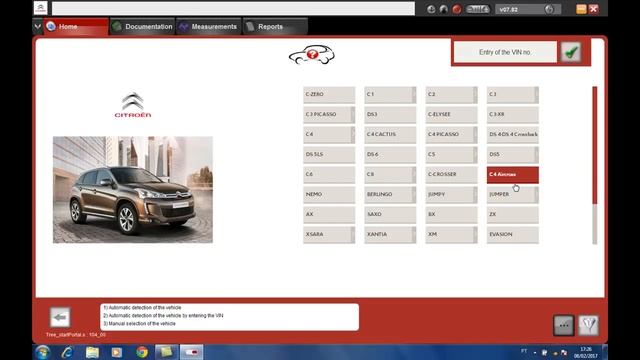This screenshot has height=360, width=640.
Task: Click the filter funnel icon at bottom right
Action: click(x=589, y=325)
